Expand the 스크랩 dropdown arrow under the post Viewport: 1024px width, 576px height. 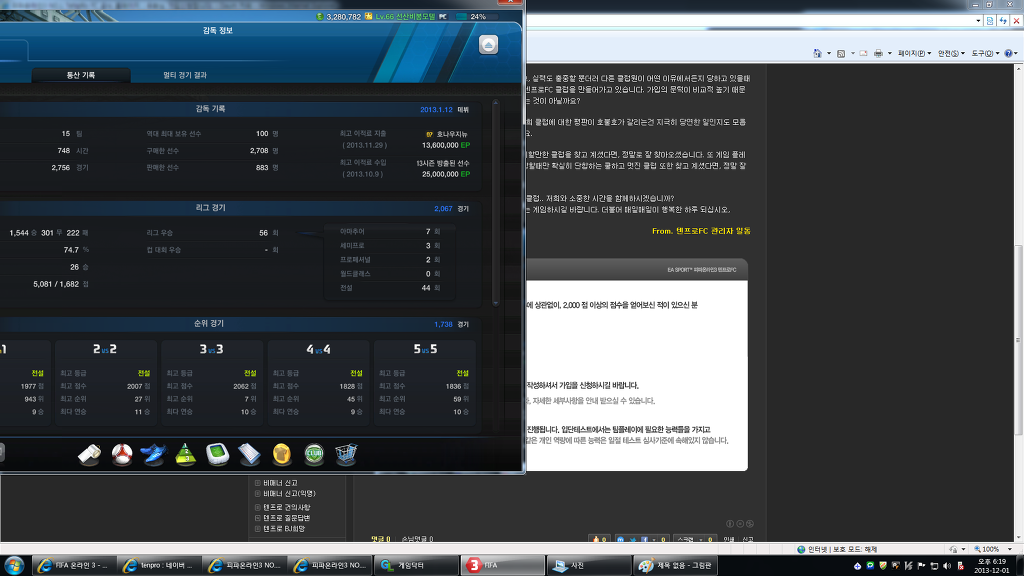pyautogui.click(x=701, y=540)
